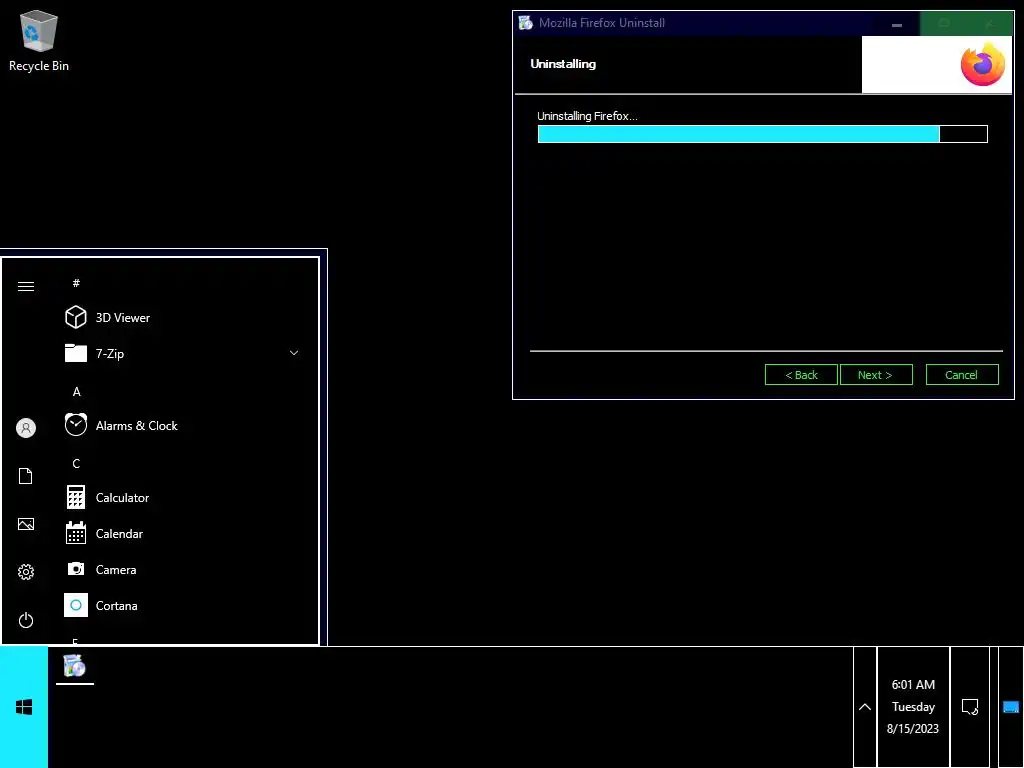Click the Mozilla Firefox Uninstall title text
1024x768 pixels.
tap(601, 23)
